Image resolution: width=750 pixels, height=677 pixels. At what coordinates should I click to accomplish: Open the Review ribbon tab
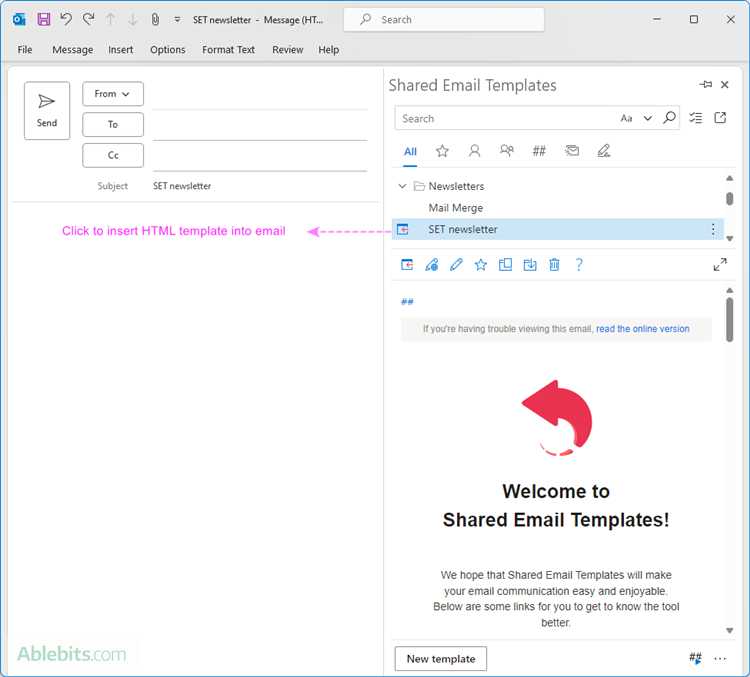(x=287, y=50)
